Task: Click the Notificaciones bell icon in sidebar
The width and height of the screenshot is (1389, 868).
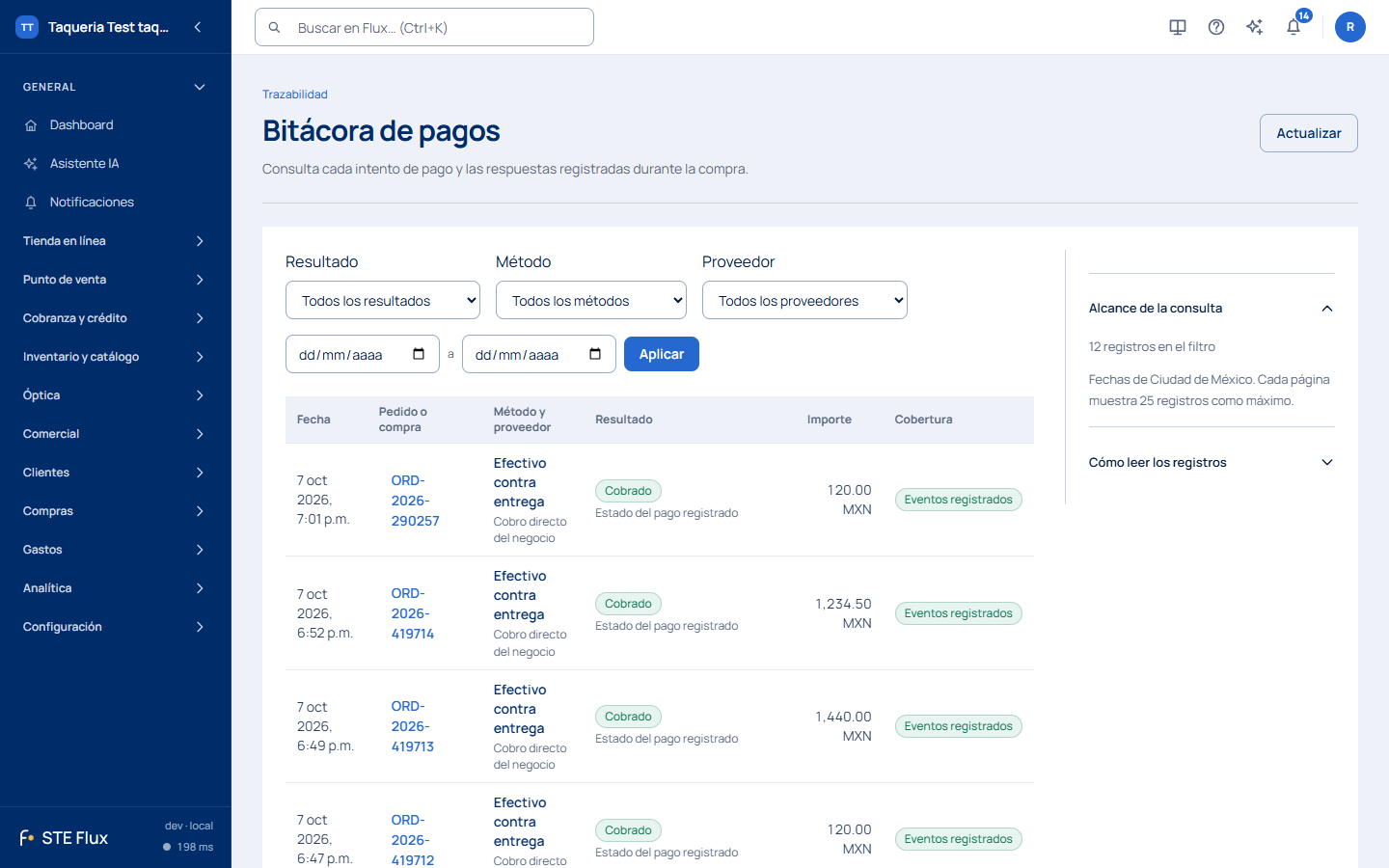Action: [31, 203]
